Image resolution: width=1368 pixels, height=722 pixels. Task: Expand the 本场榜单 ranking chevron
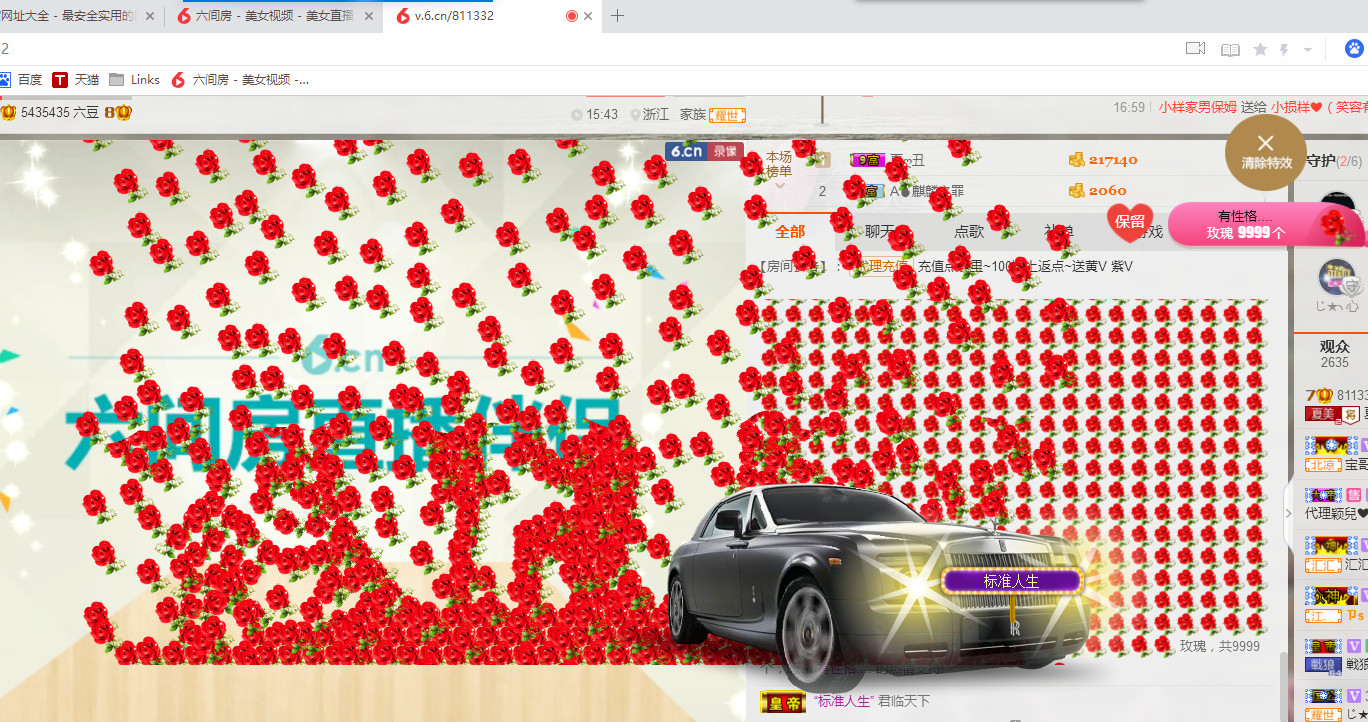click(780, 186)
